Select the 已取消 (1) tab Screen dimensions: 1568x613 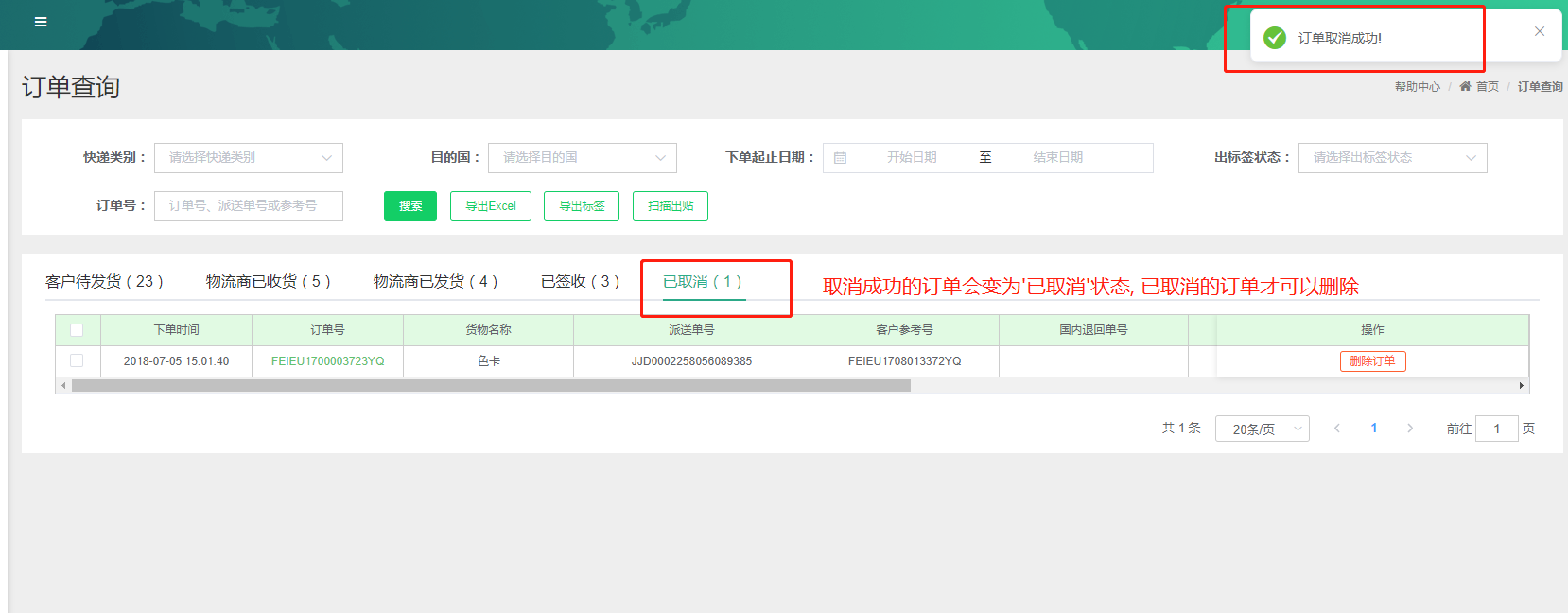point(702,281)
